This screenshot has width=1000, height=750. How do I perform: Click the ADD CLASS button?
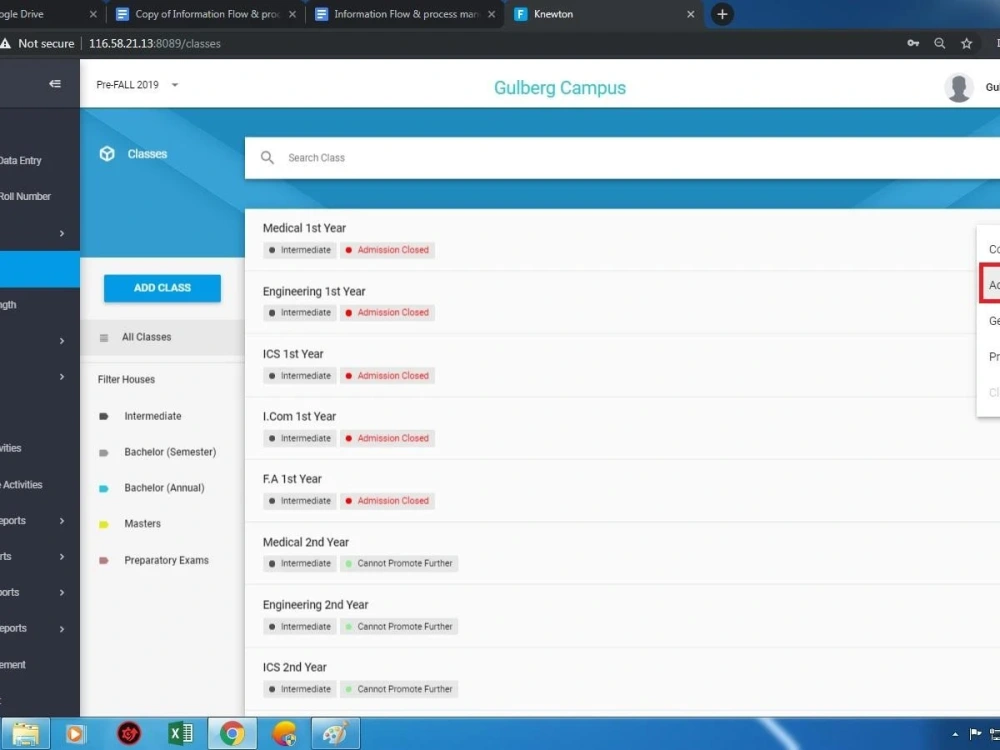pos(162,288)
